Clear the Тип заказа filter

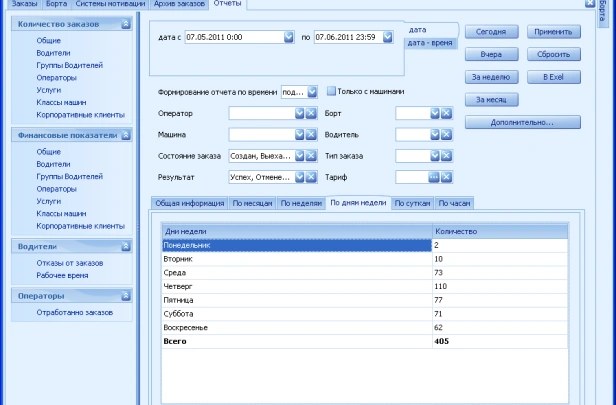(x=447, y=156)
